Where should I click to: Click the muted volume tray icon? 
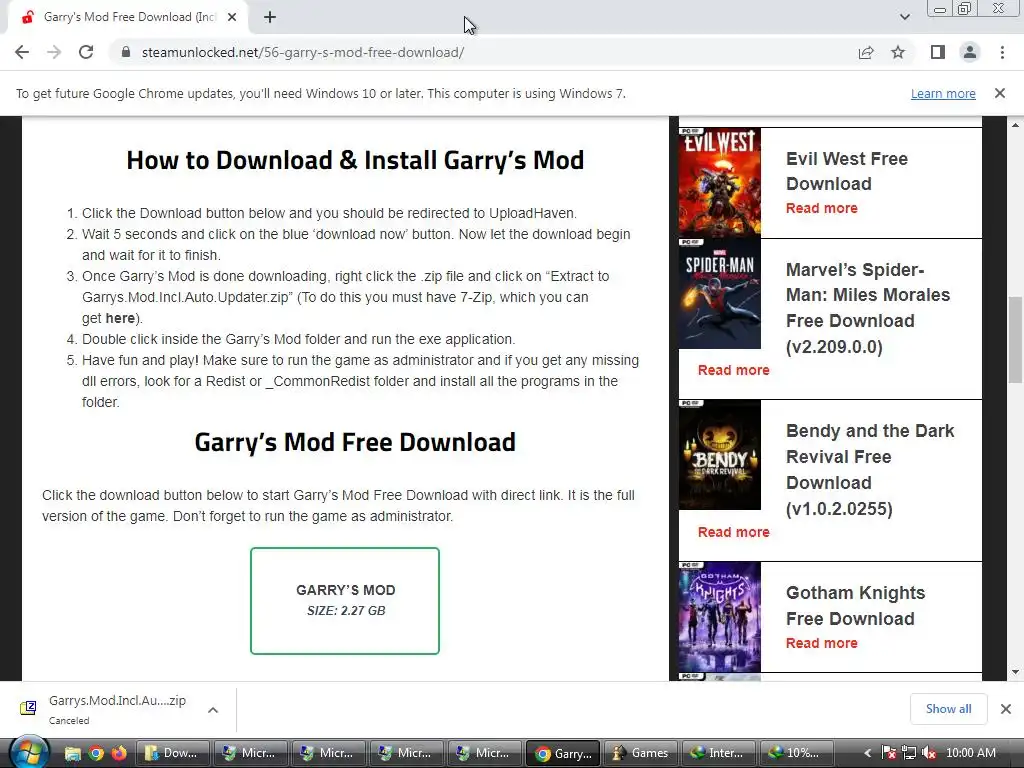[x=929, y=753]
